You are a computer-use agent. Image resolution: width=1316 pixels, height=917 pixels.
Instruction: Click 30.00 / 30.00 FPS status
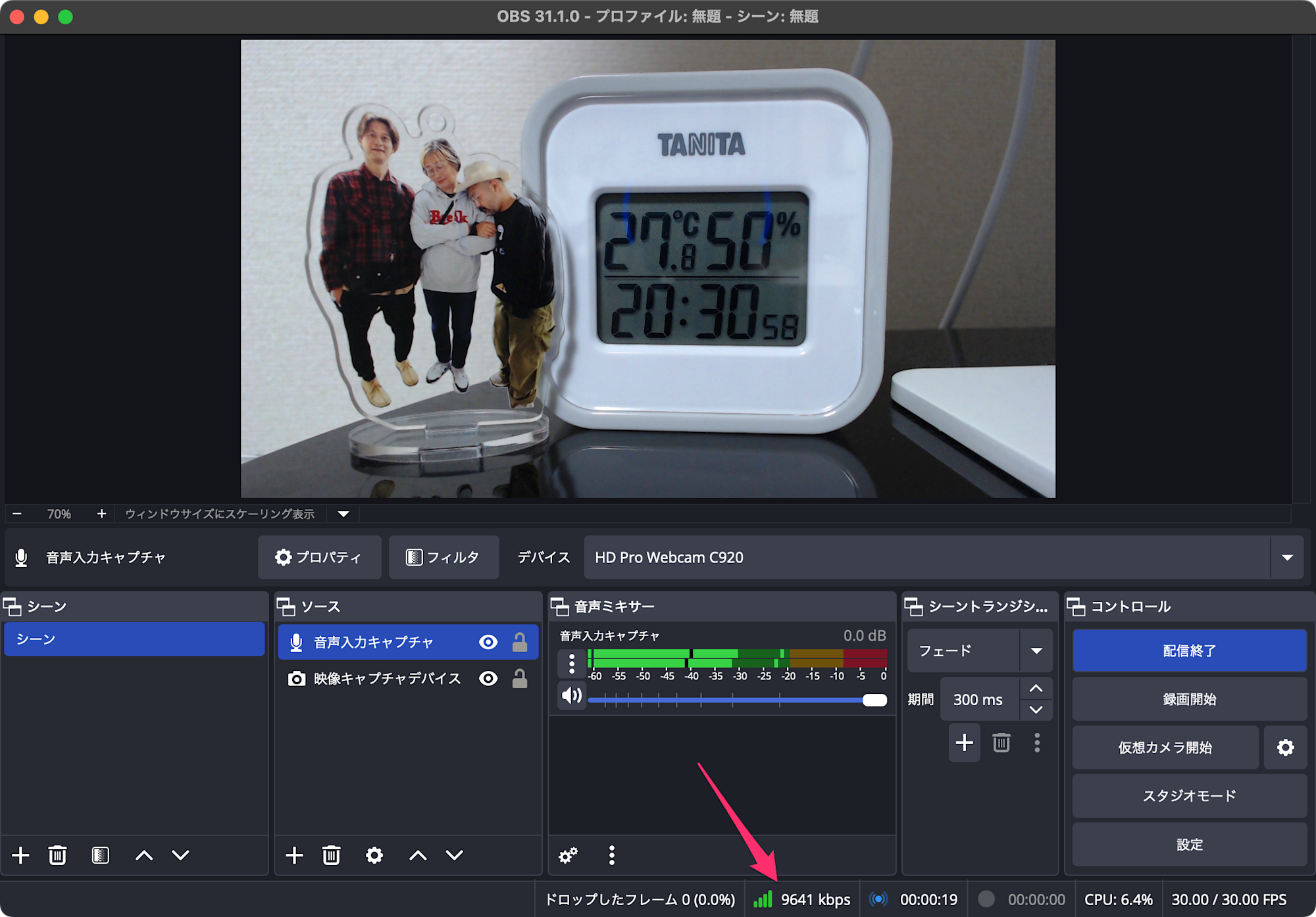pyautogui.click(x=1228, y=899)
